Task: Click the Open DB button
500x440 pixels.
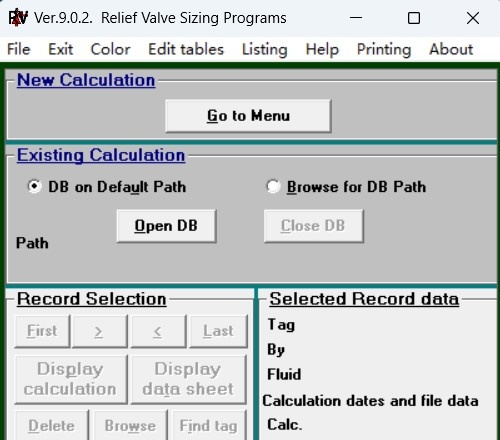Action: (x=166, y=226)
